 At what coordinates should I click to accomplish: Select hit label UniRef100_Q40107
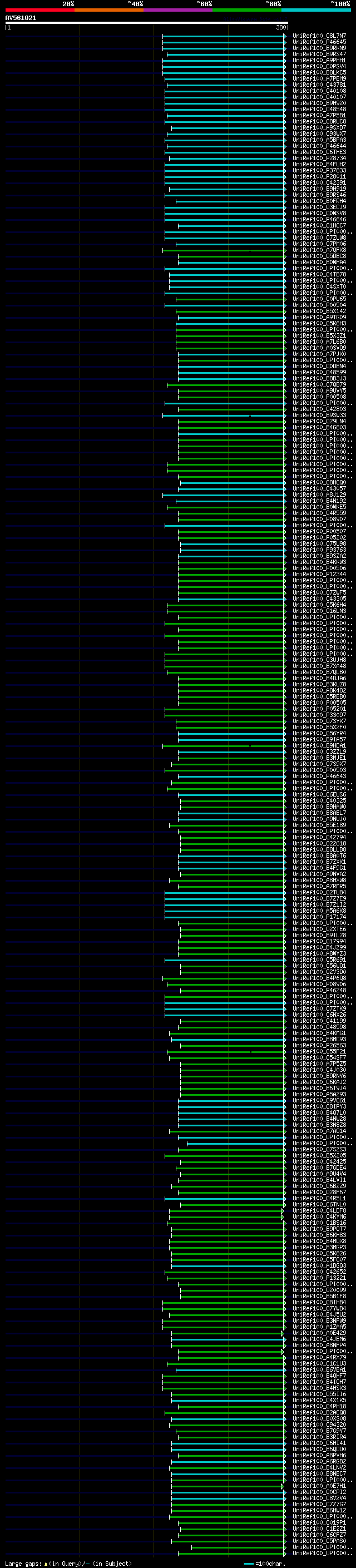tap(319, 97)
